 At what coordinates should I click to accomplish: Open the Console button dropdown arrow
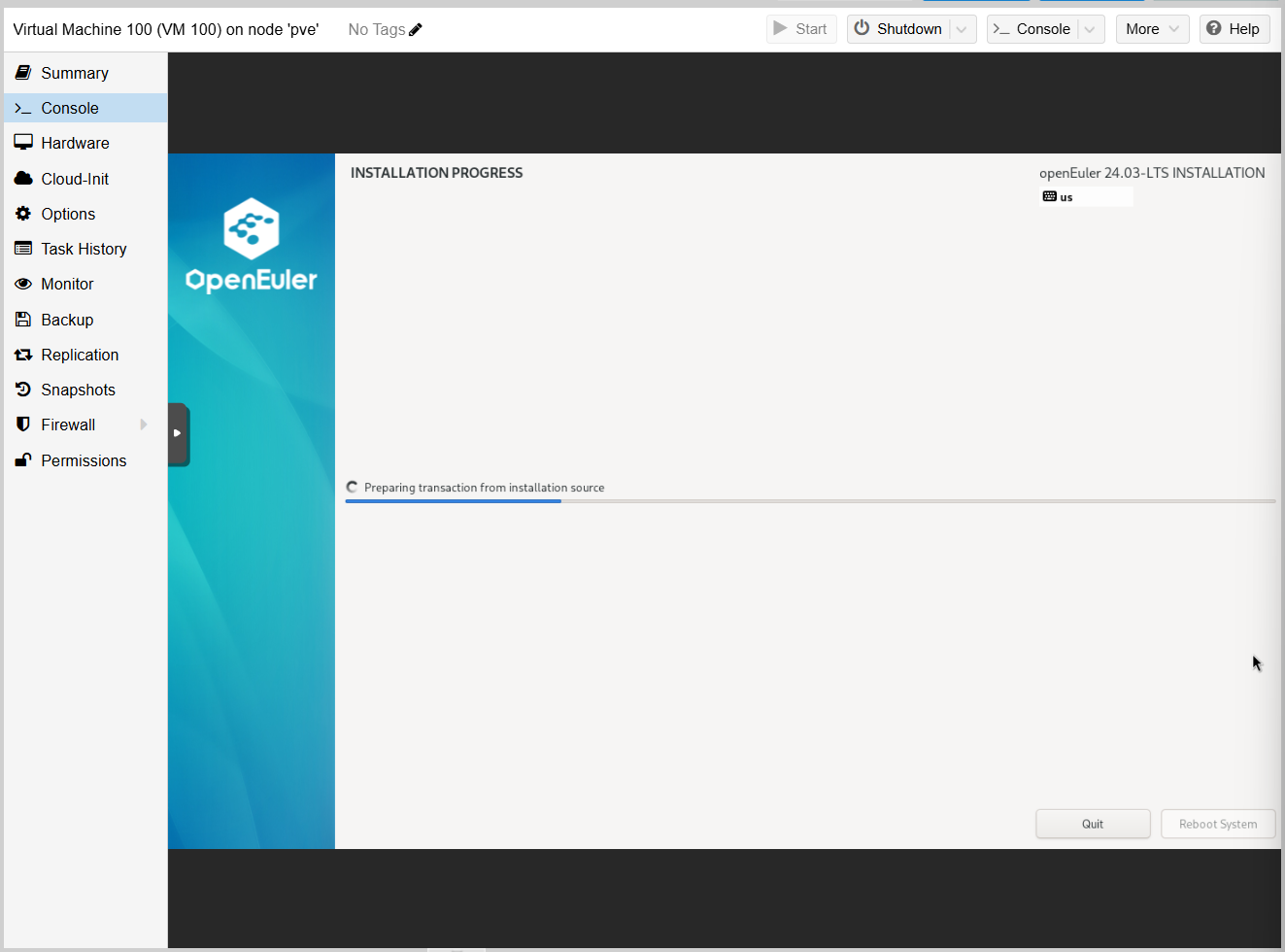coord(1090,29)
